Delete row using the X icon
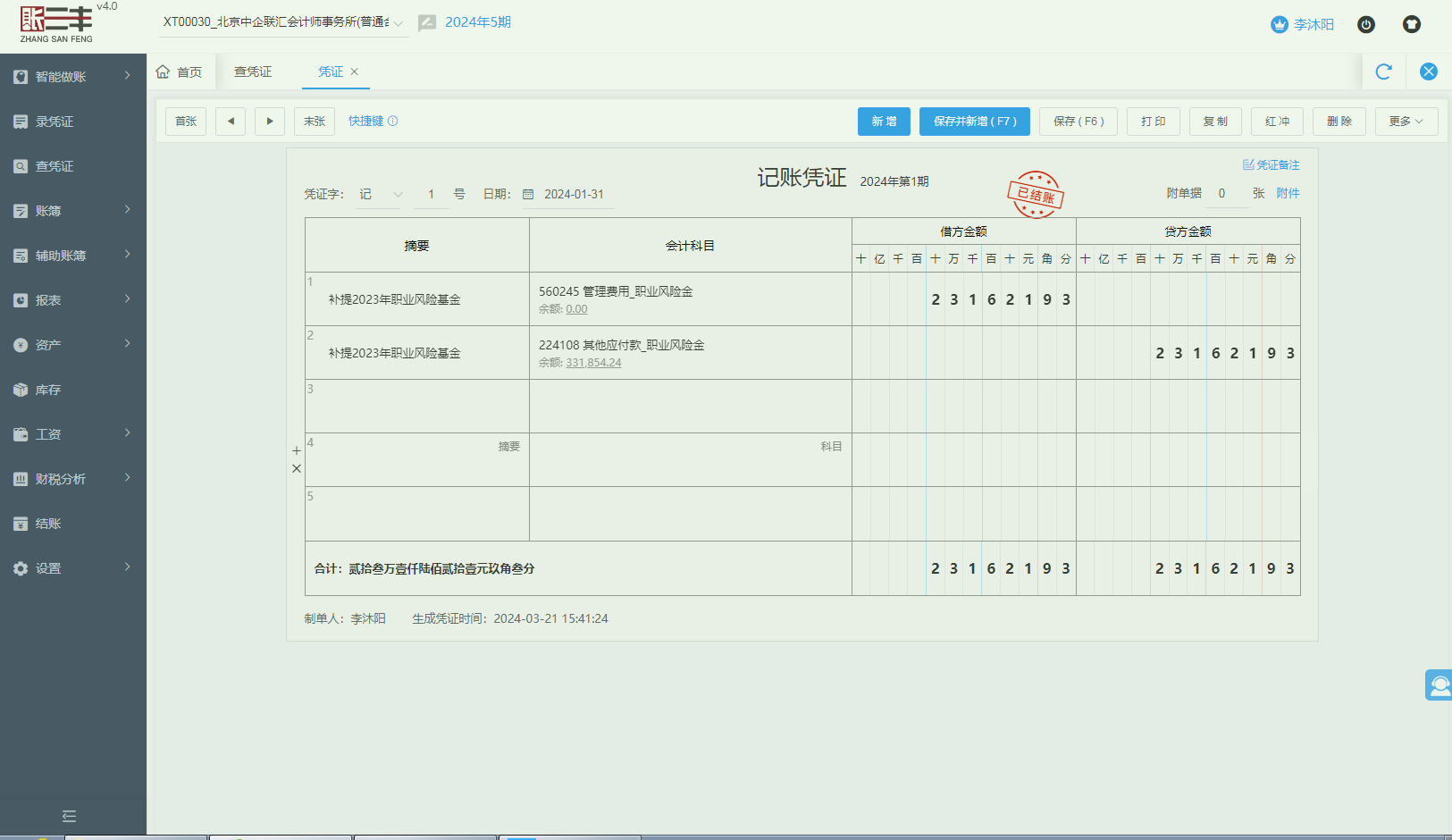 coord(297,468)
